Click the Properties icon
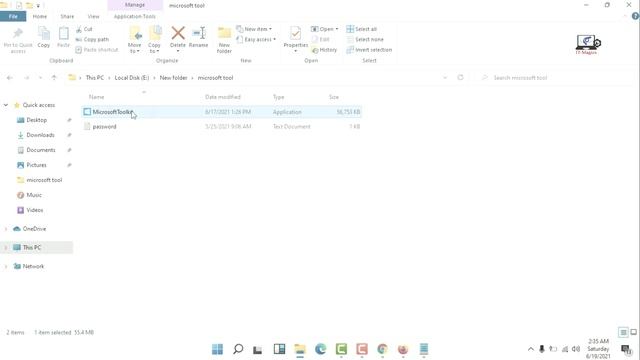This screenshot has height=360, width=640. click(296, 33)
